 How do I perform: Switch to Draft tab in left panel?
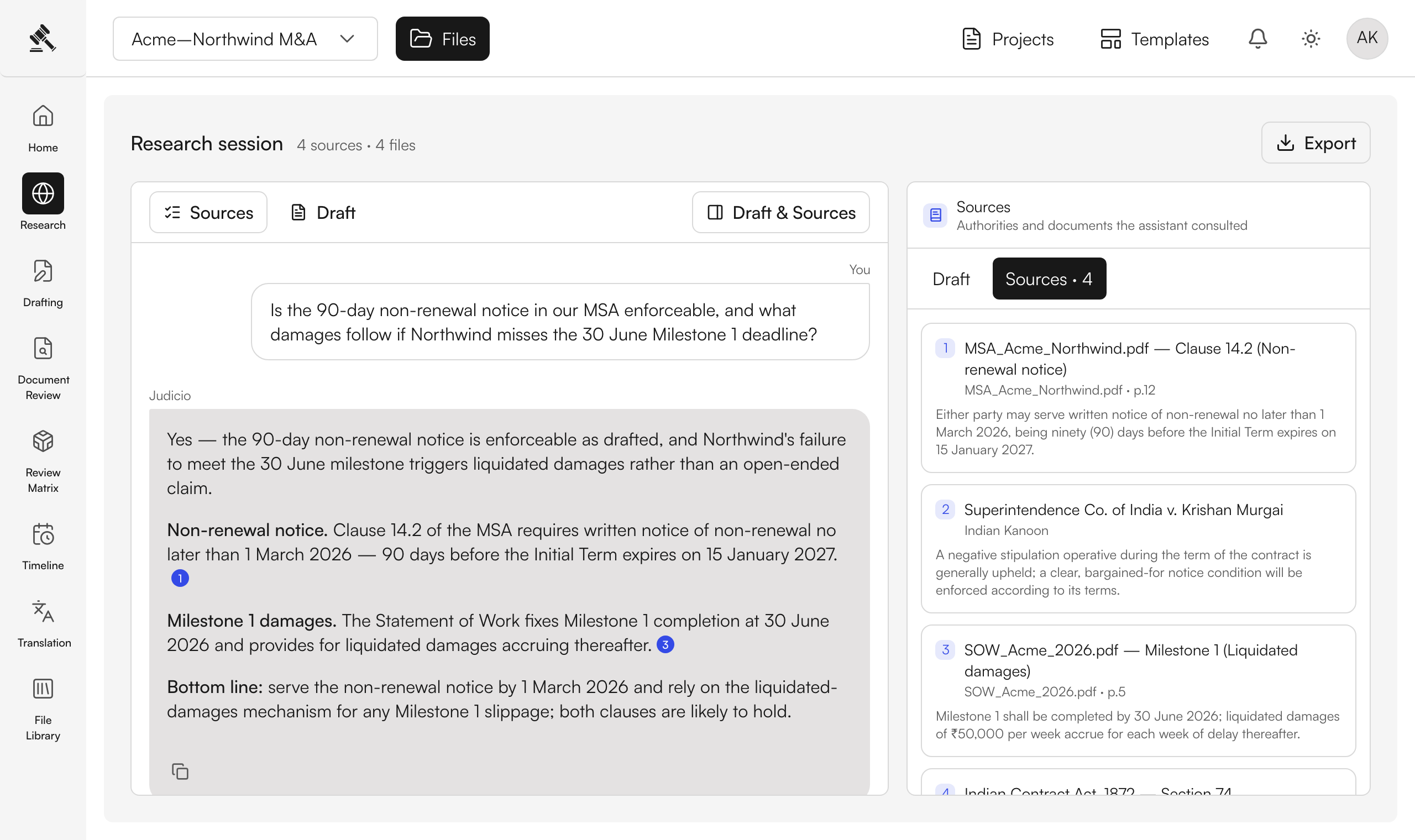tap(323, 212)
